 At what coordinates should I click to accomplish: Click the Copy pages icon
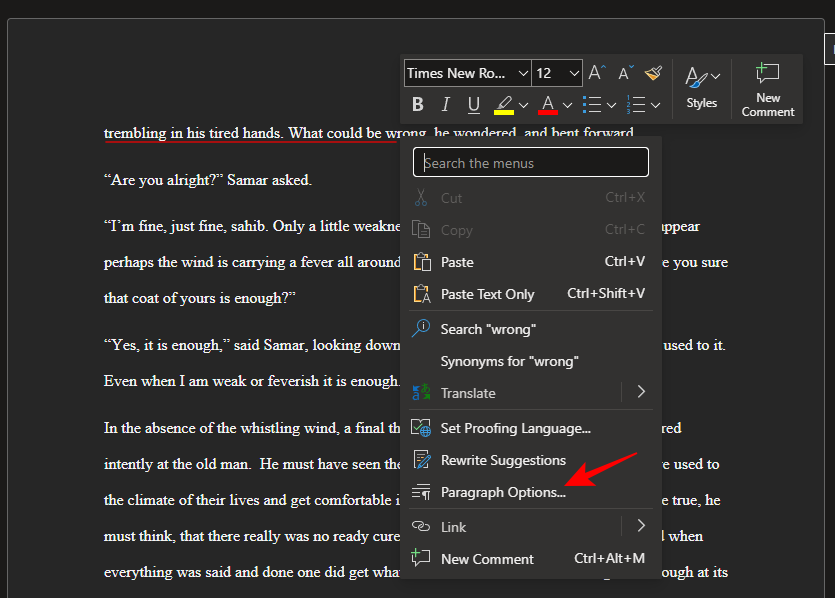click(x=421, y=230)
